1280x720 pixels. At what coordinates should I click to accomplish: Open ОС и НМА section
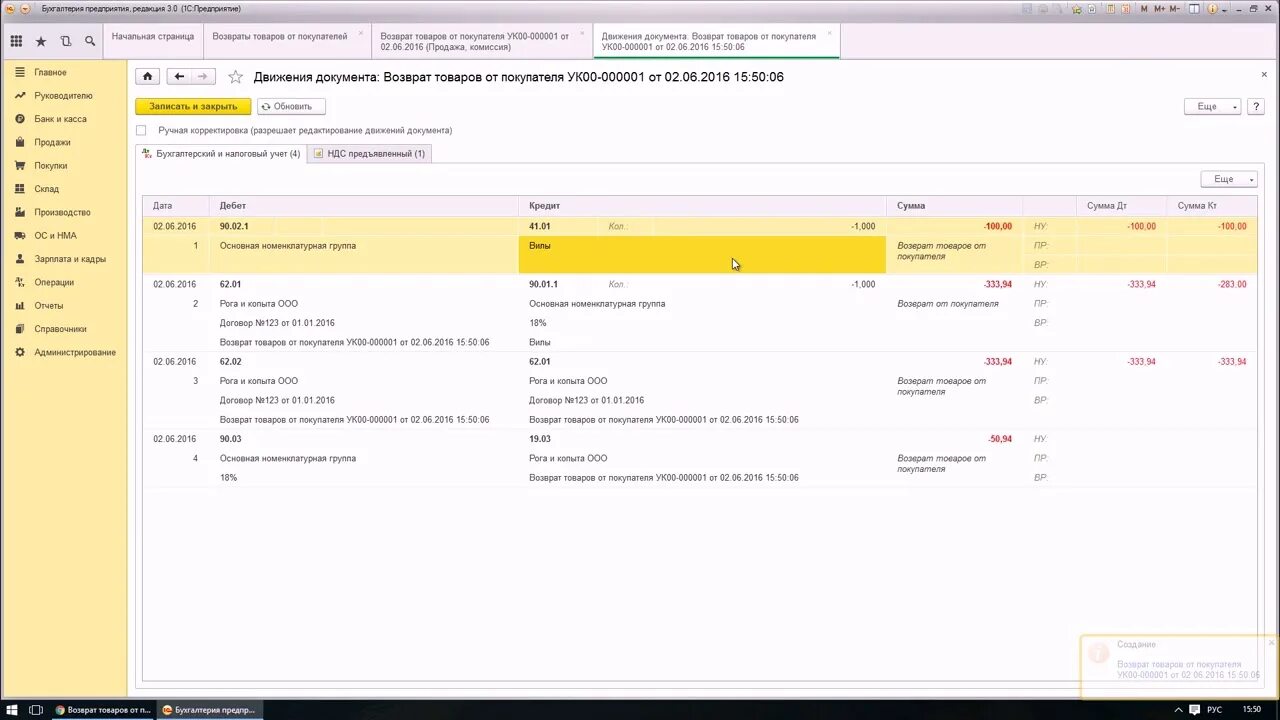(x=55, y=236)
